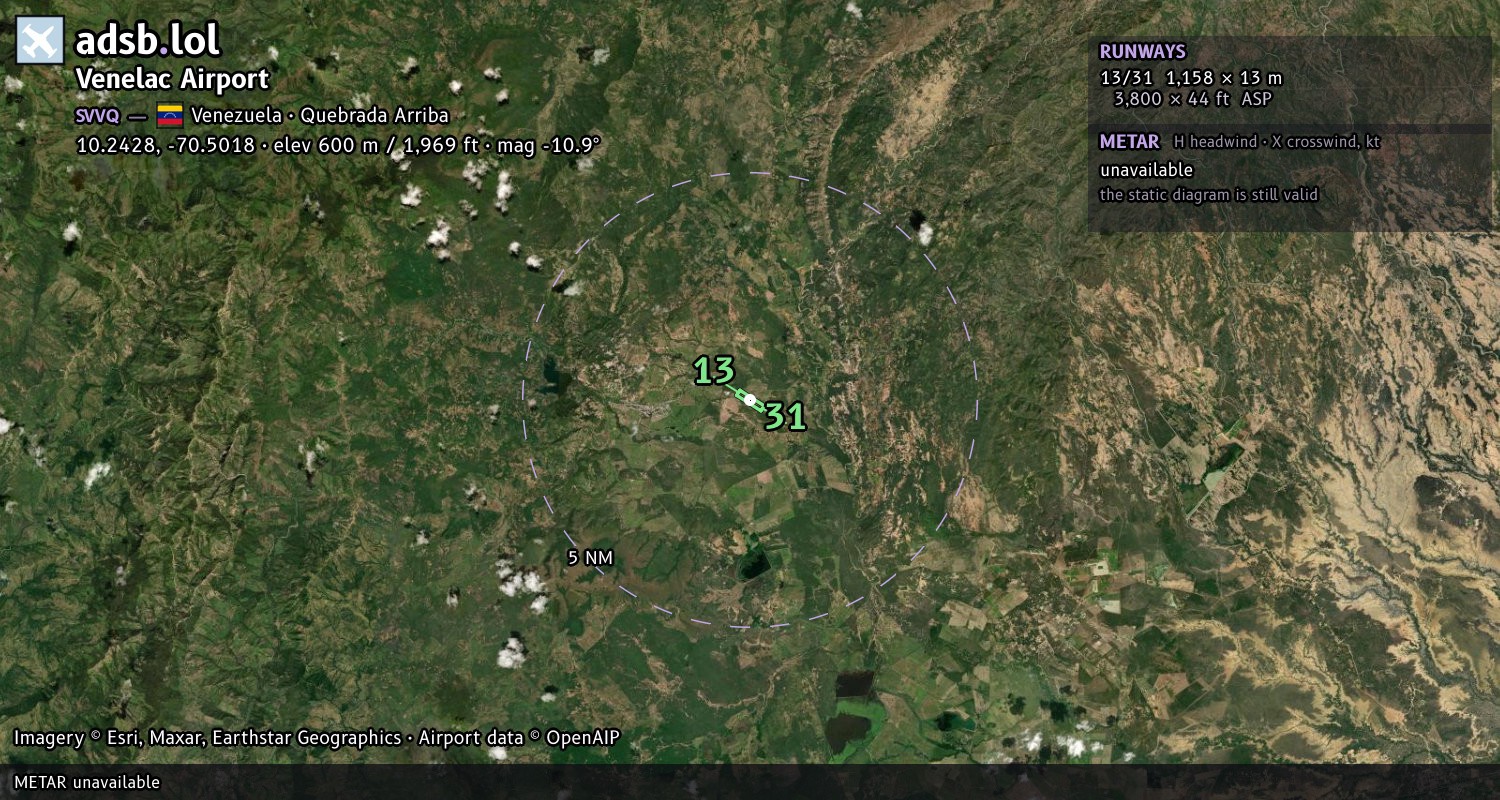Click the Quebrada Arriba location text
Screen dimensions: 1500x800
pyautogui.click(x=374, y=115)
